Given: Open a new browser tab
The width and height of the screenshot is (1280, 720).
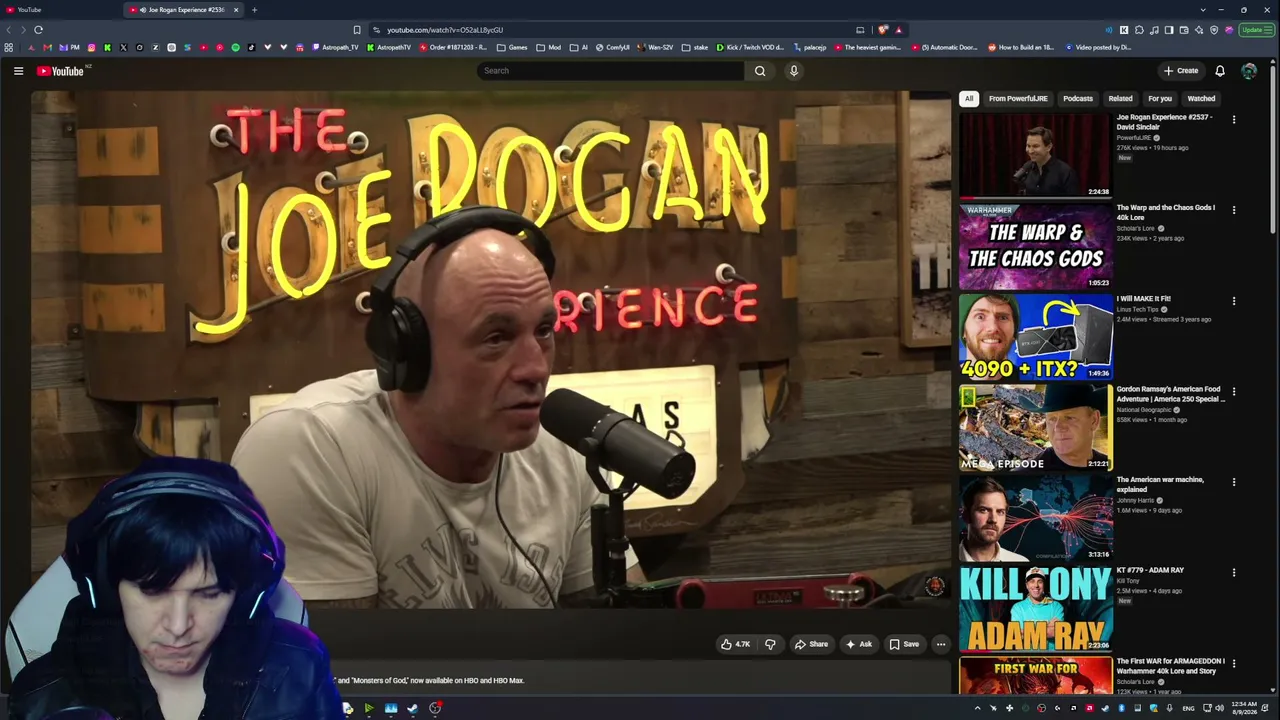Looking at the screenshot, I should coord(254,10).
